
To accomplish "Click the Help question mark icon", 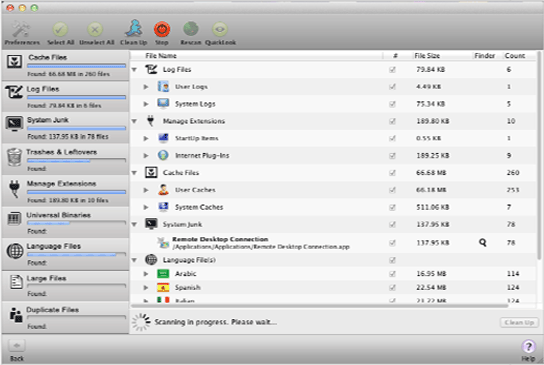I will click(x=528, y=346).
